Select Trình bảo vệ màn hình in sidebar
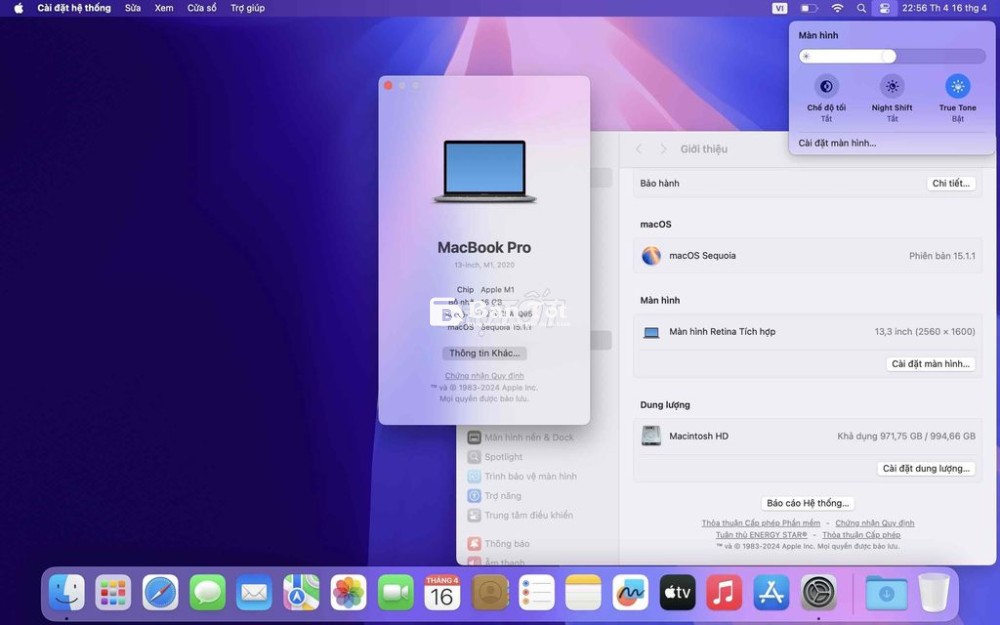 pos(523,476)
